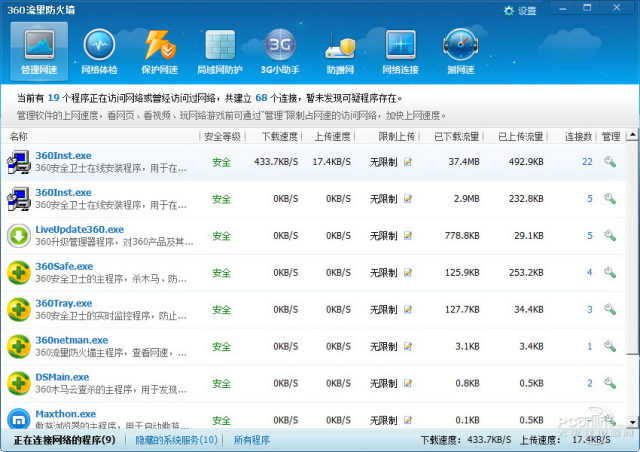The width and height of the screenshot is (640, 452).
Task: Open LiveUpdate360.exe name link
Action: pos(80,229)
